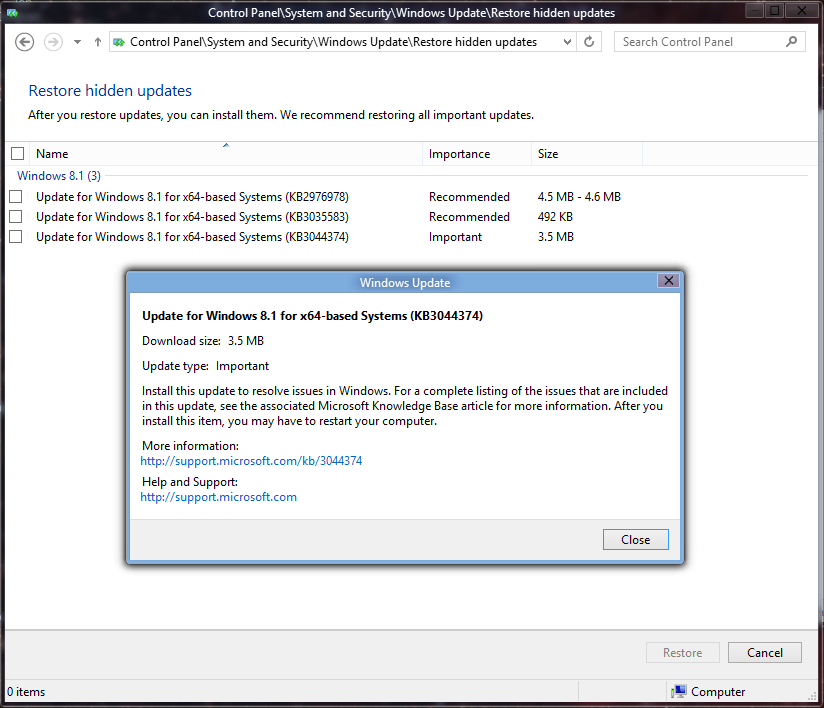This screenshot has height=708, width=824.
Task: Refresh the Restore hidden updates page
Action: (589, 42)
